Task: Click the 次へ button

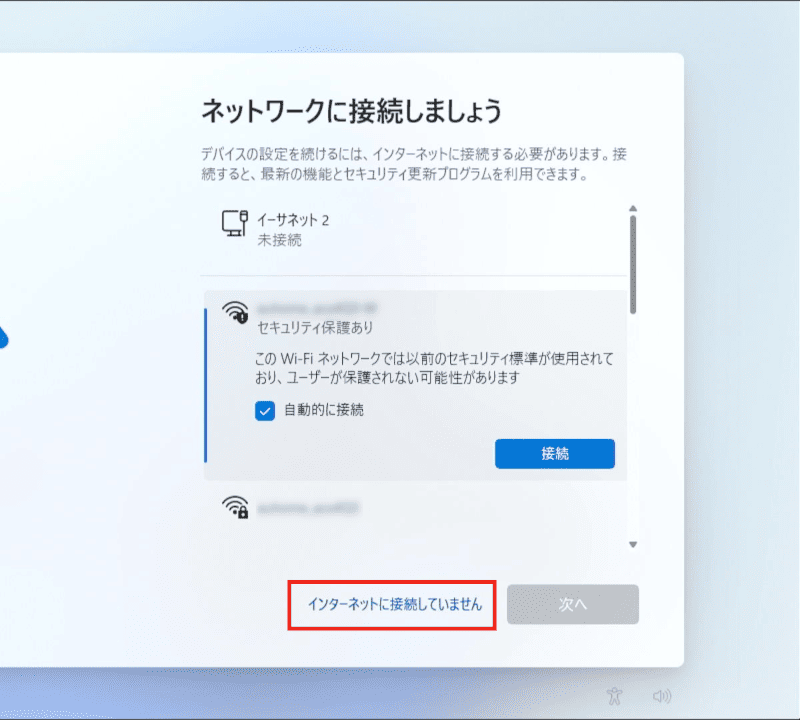Action: 572,604
